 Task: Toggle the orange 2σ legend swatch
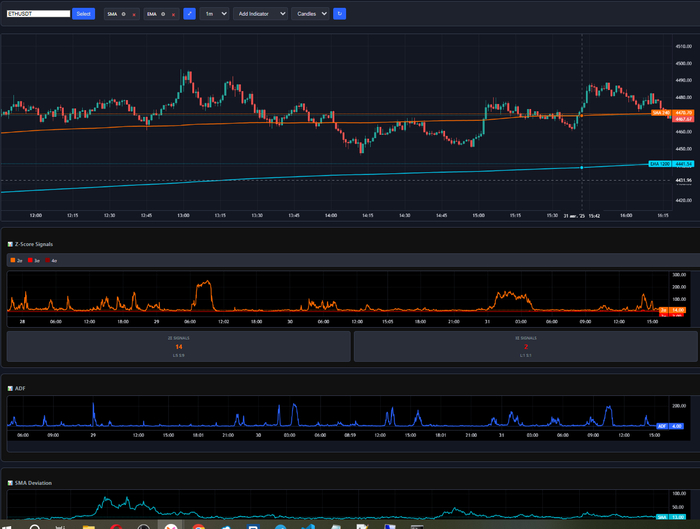13,260
